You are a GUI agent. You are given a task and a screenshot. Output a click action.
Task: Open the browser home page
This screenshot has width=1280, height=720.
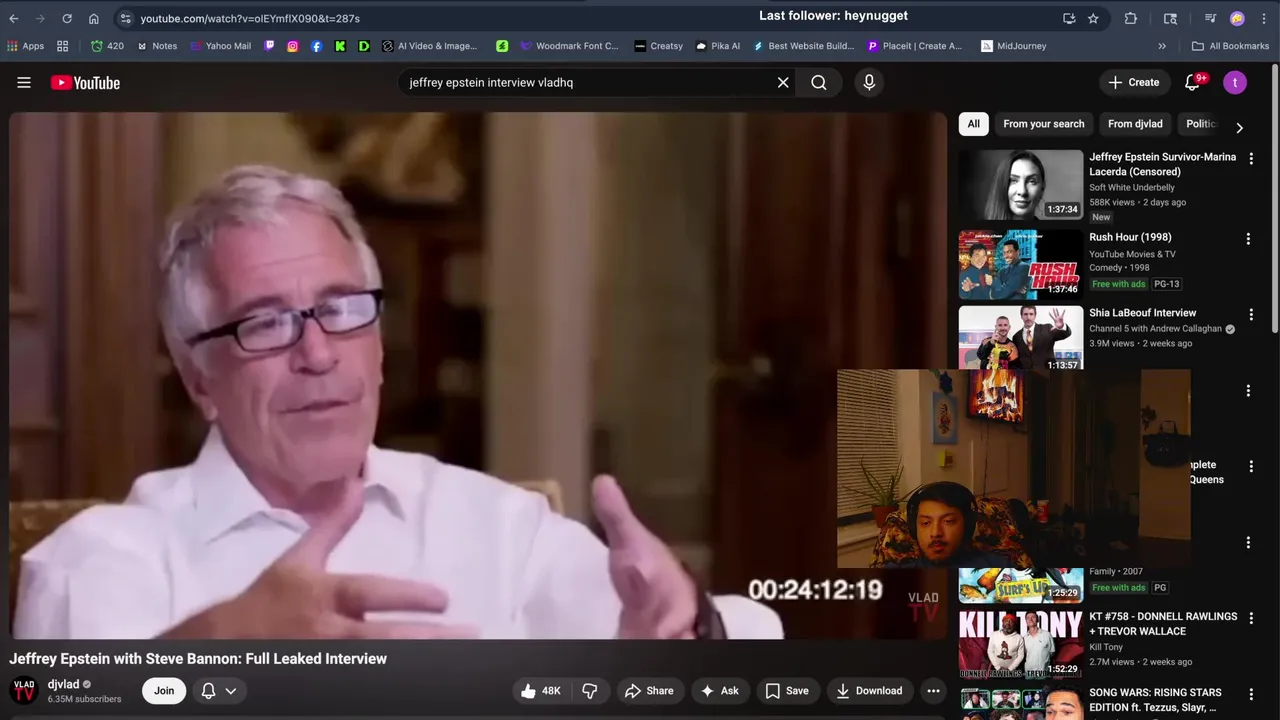(94, 18)
